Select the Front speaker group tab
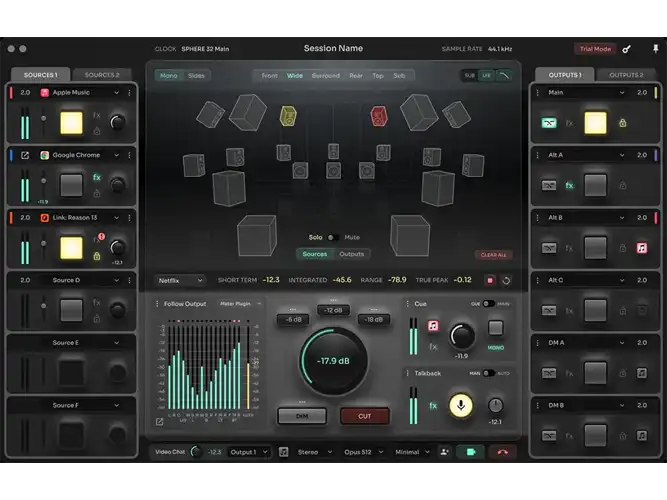 point(270,76)
